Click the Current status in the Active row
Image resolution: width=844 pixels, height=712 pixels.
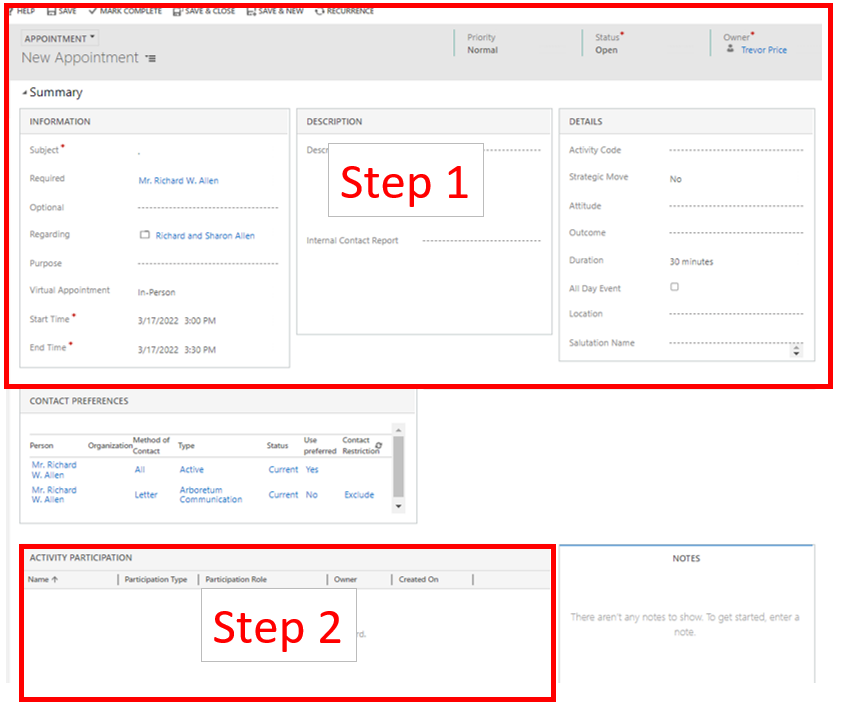coord(283,470)
